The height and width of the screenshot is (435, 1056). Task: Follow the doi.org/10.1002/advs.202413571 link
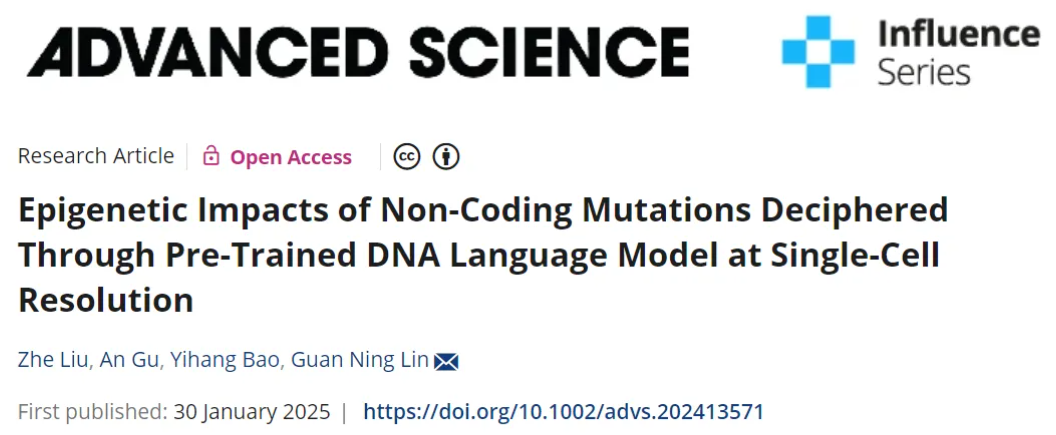click(563, 411)
